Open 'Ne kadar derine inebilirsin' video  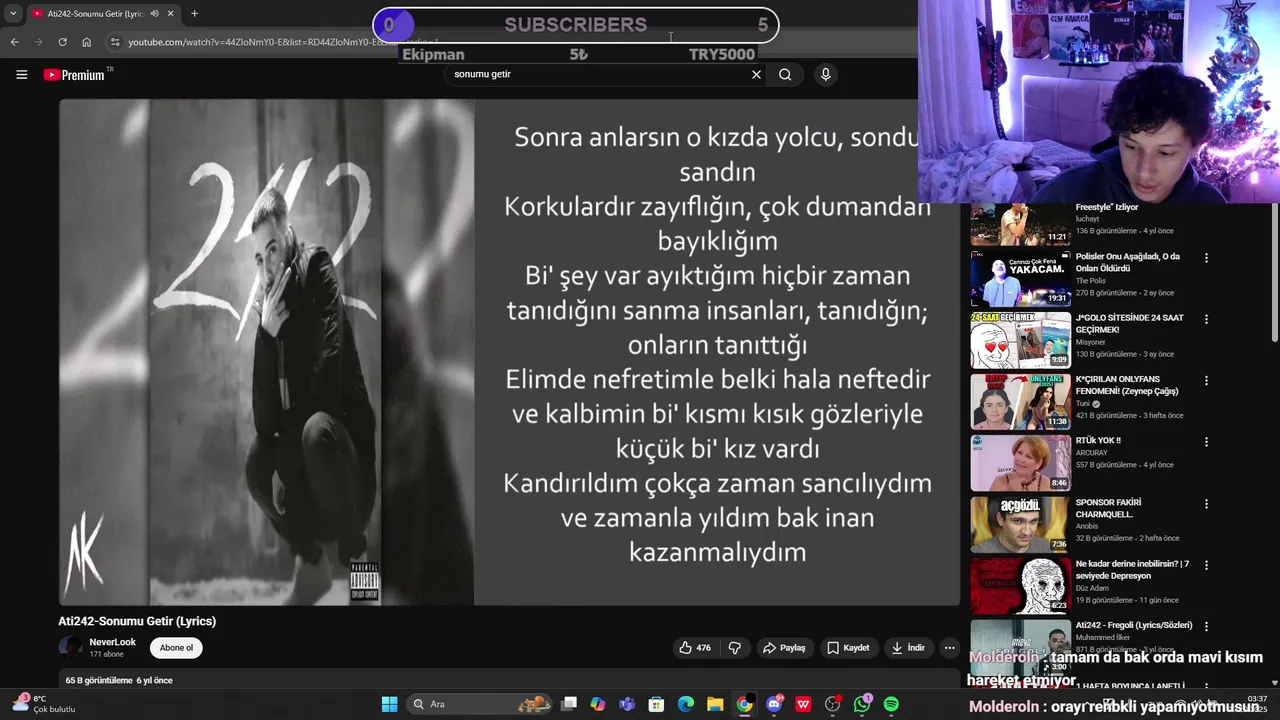pyautogui.click(x=1020, y=585)
